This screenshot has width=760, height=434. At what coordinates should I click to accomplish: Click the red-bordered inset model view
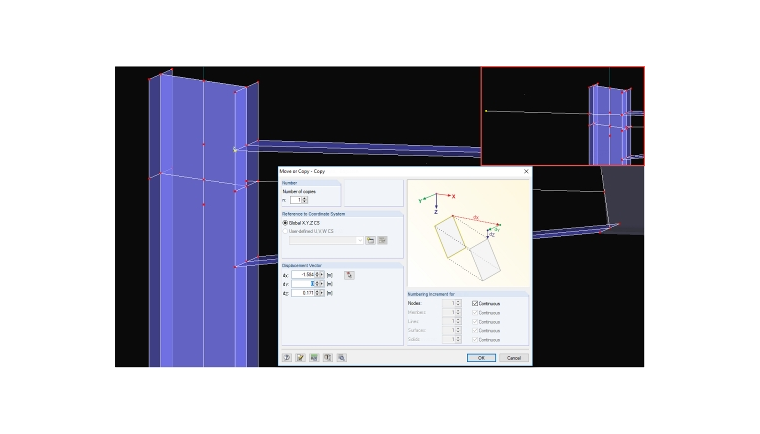563,116
